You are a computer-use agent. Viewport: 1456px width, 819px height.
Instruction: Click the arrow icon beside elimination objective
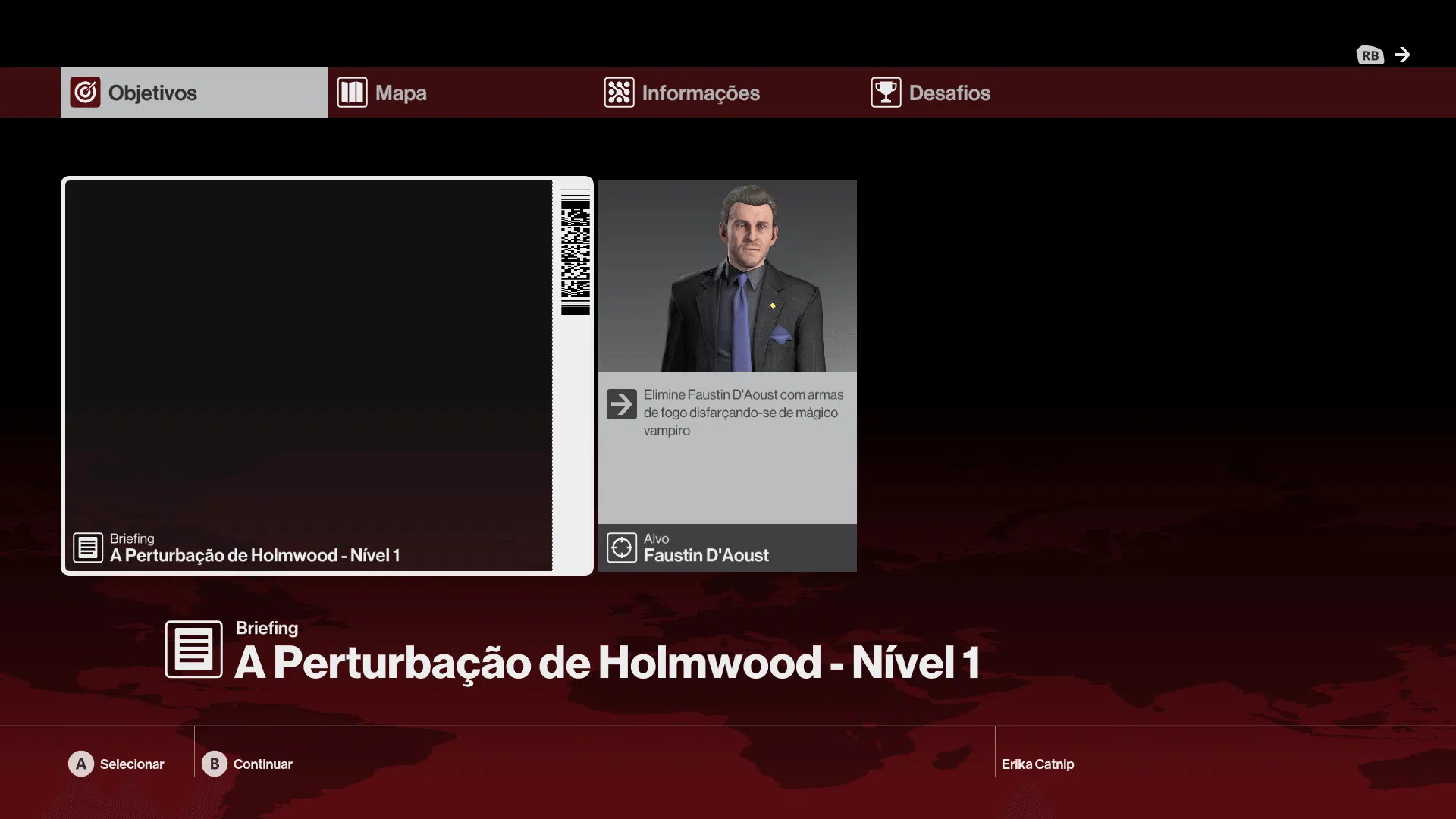(x=621, y=404)
